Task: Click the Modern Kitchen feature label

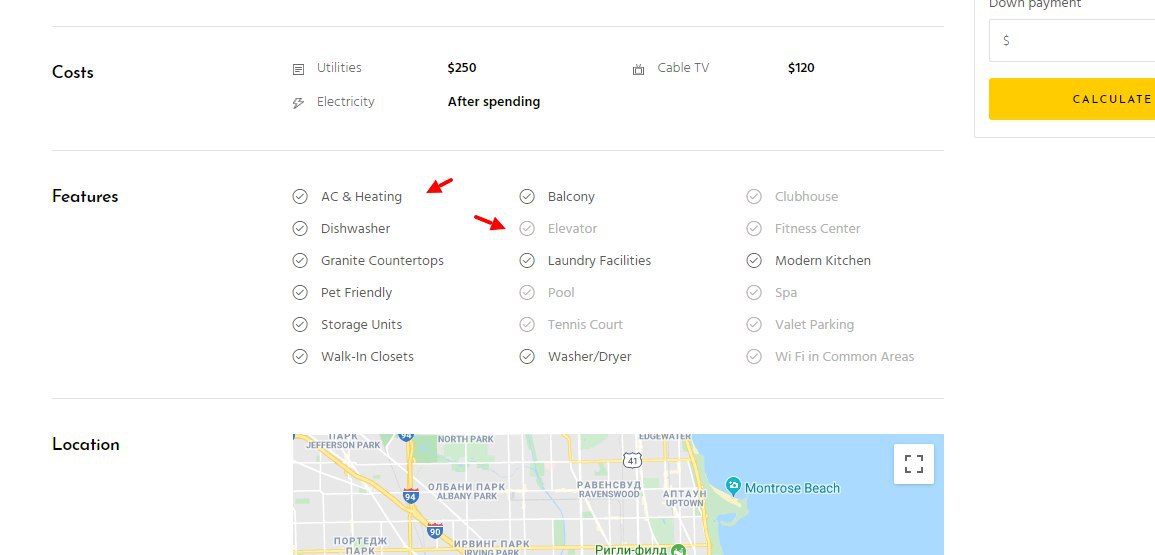Action: (x=822, y=261)
